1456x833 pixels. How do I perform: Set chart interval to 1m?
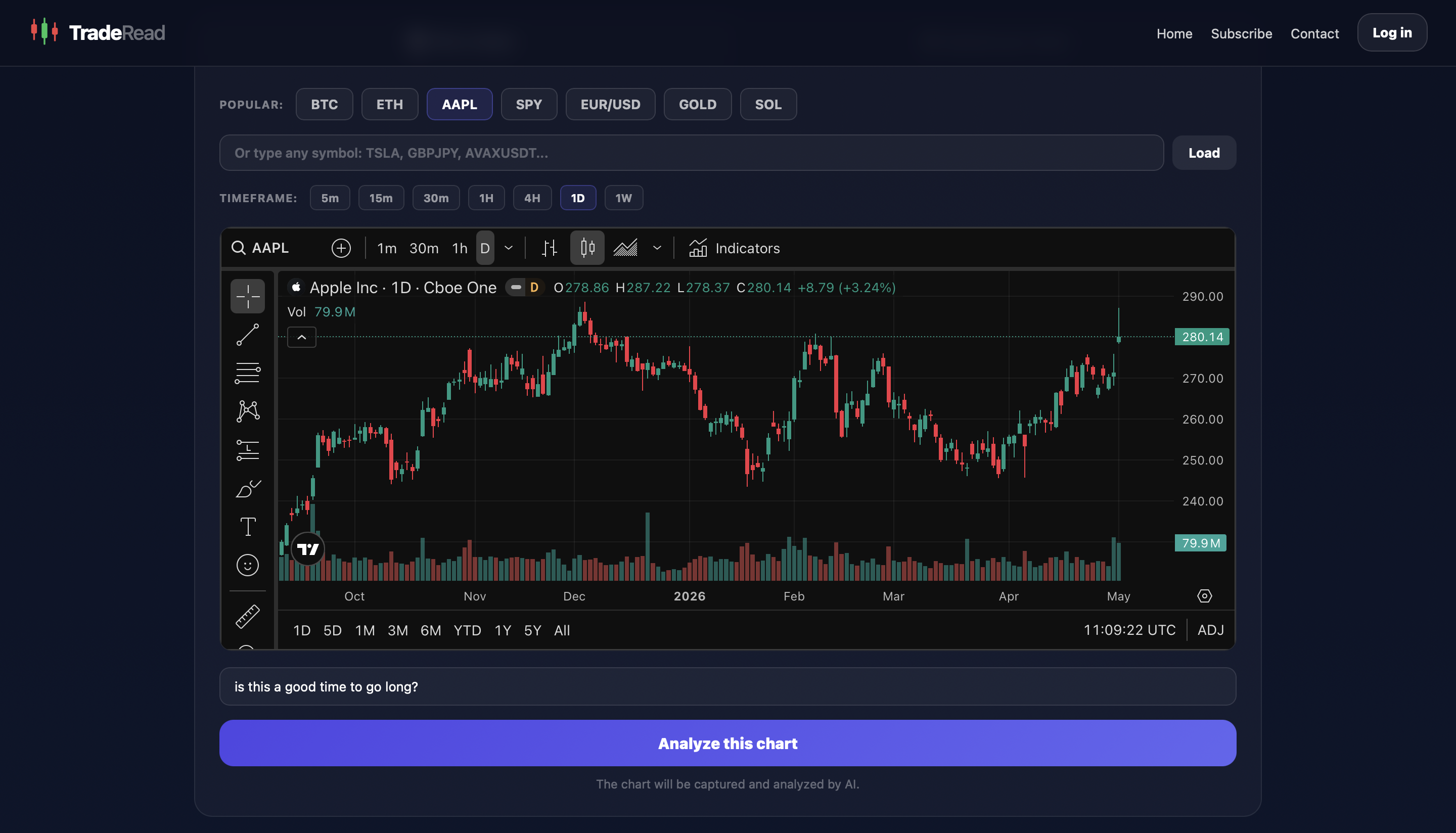tap(387, 248)
